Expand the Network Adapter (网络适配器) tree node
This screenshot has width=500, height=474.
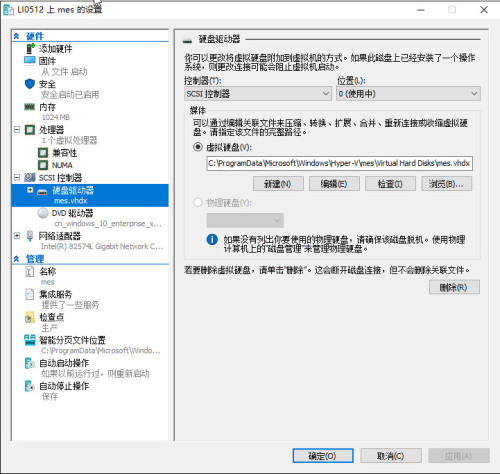tap(17, 236)
